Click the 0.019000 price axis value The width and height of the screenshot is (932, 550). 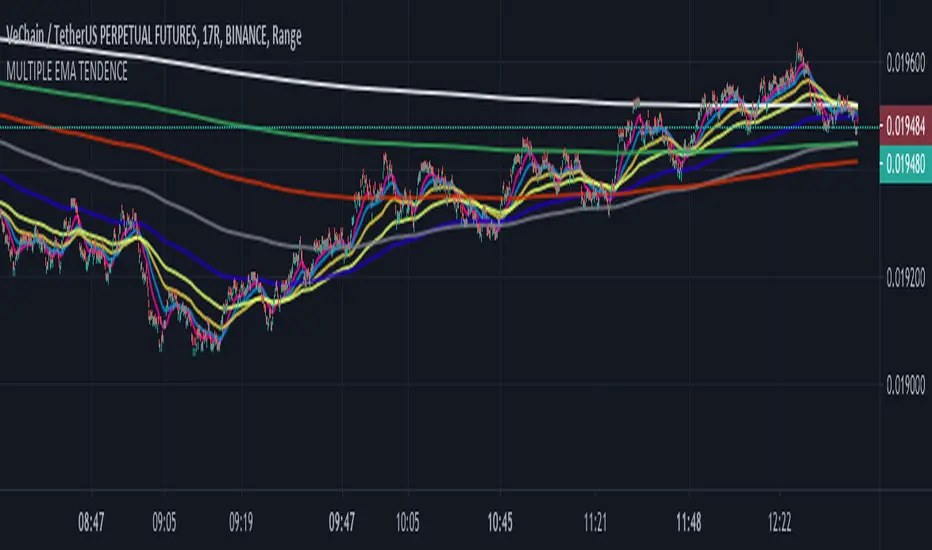[x=905, y=386]
